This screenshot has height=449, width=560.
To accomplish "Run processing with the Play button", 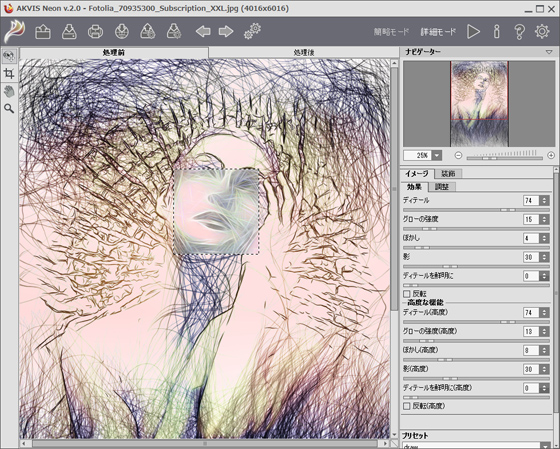I will point(474,32).
